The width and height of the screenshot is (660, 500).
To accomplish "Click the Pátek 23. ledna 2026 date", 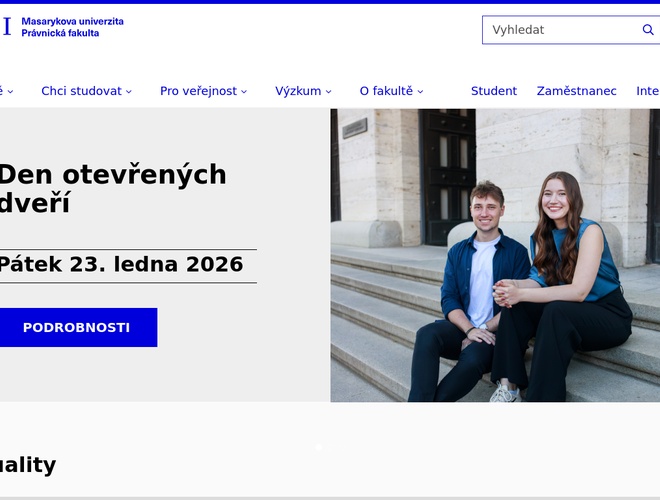I will click(120, 265).
